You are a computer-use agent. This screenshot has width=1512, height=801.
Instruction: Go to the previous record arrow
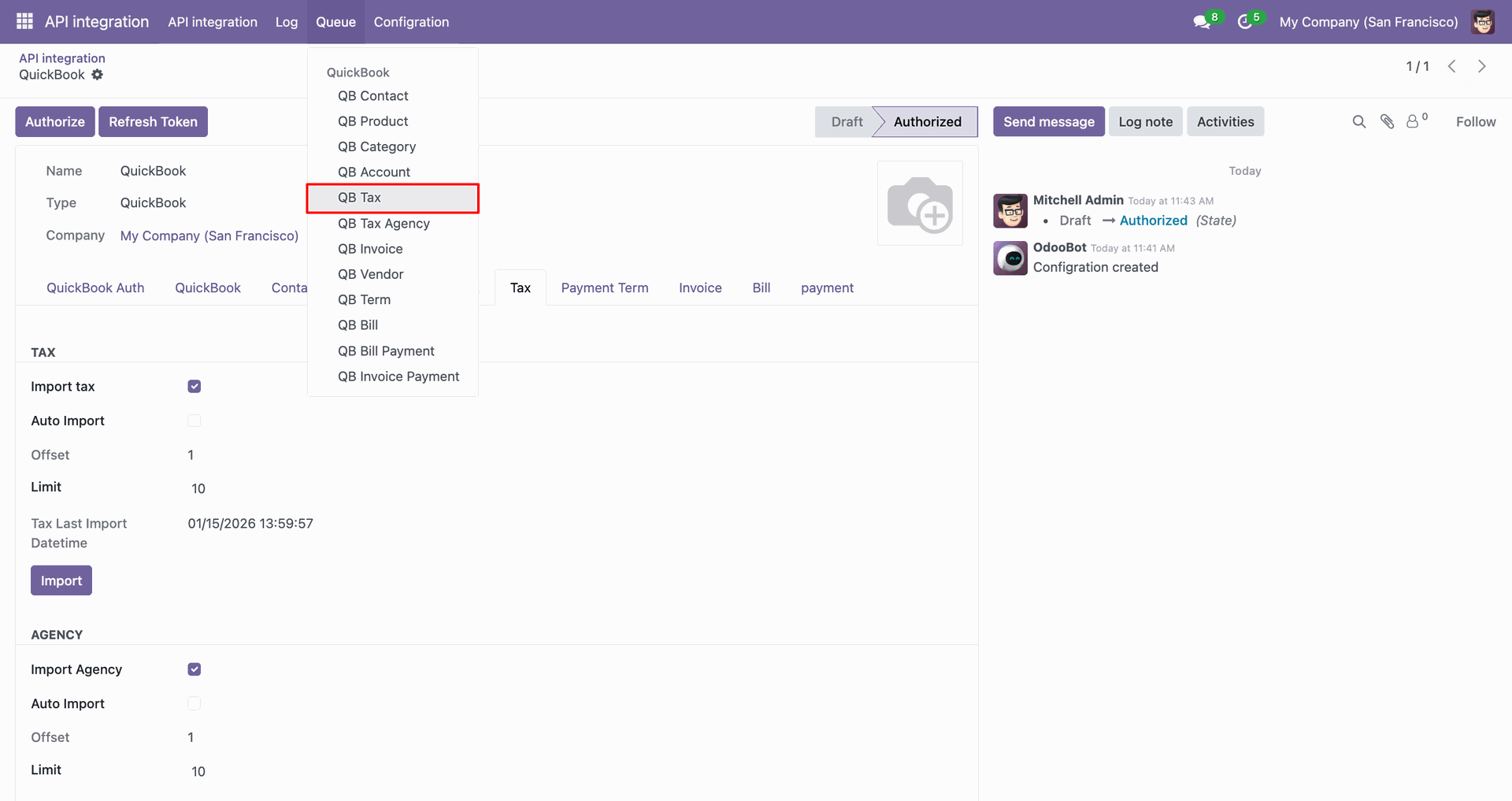coord(1451,66)
